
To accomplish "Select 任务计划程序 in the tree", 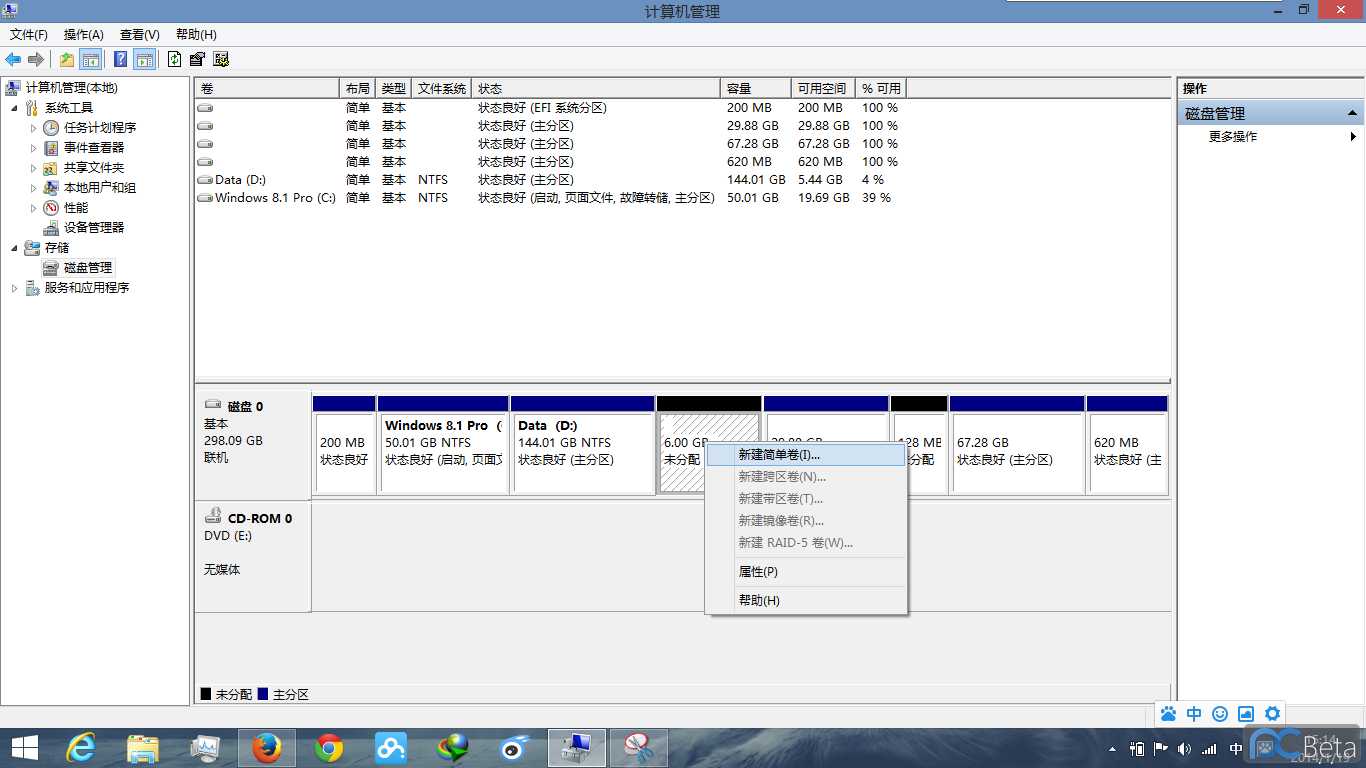I will tap(100, 128).
